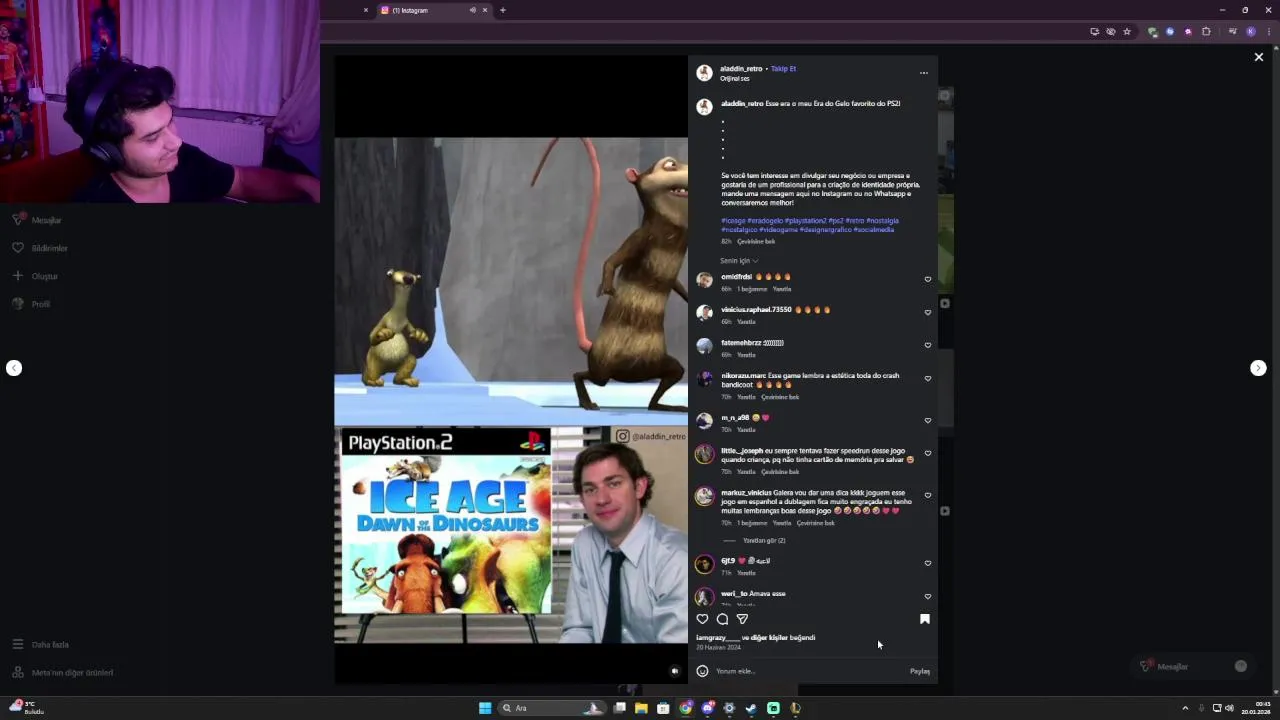Like vinicius.raphael.73550's comment
Viewport: 1280px width, 720px height.
pyautogui.click(x=928, y=312)
